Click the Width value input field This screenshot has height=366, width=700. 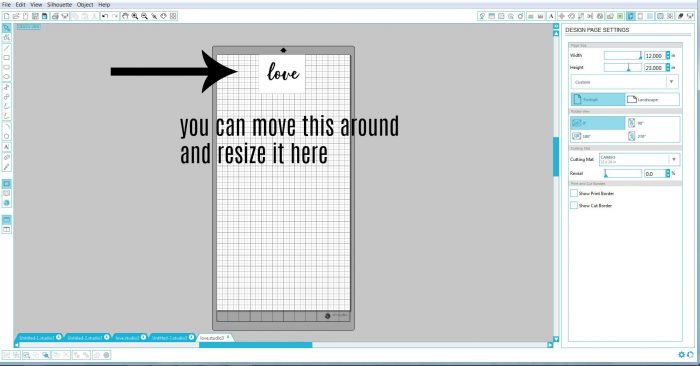[655, 56]
